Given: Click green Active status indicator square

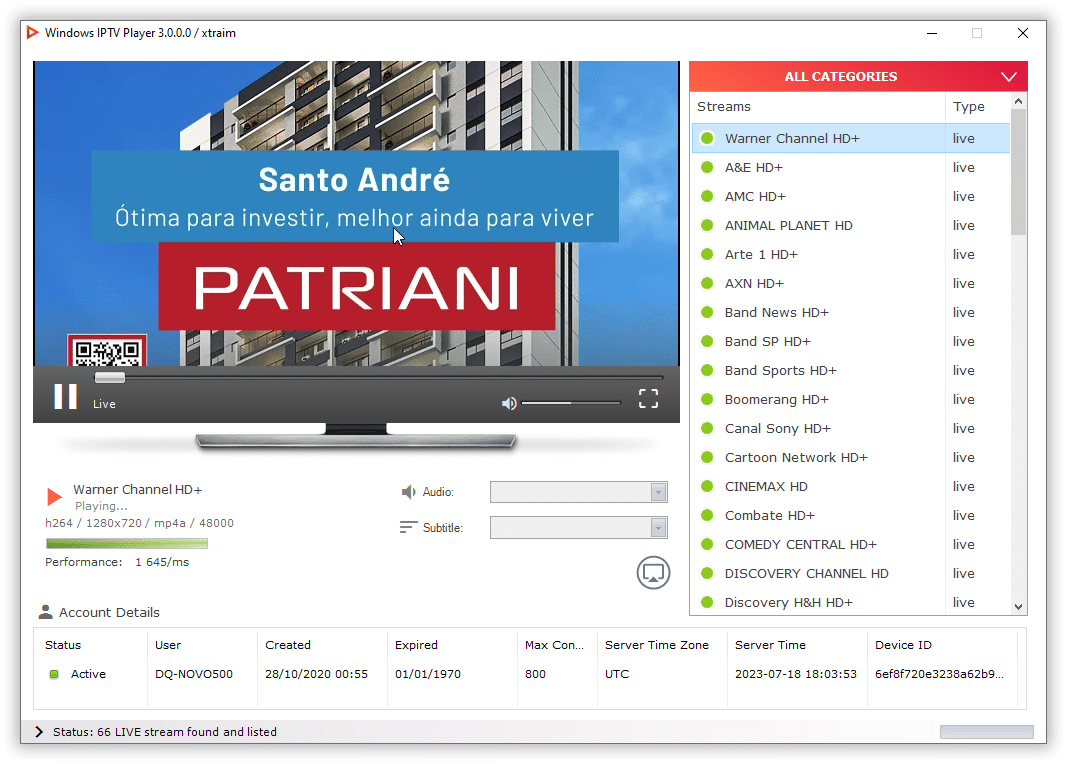Looking at the screenshot, I should tap(54, 674).
